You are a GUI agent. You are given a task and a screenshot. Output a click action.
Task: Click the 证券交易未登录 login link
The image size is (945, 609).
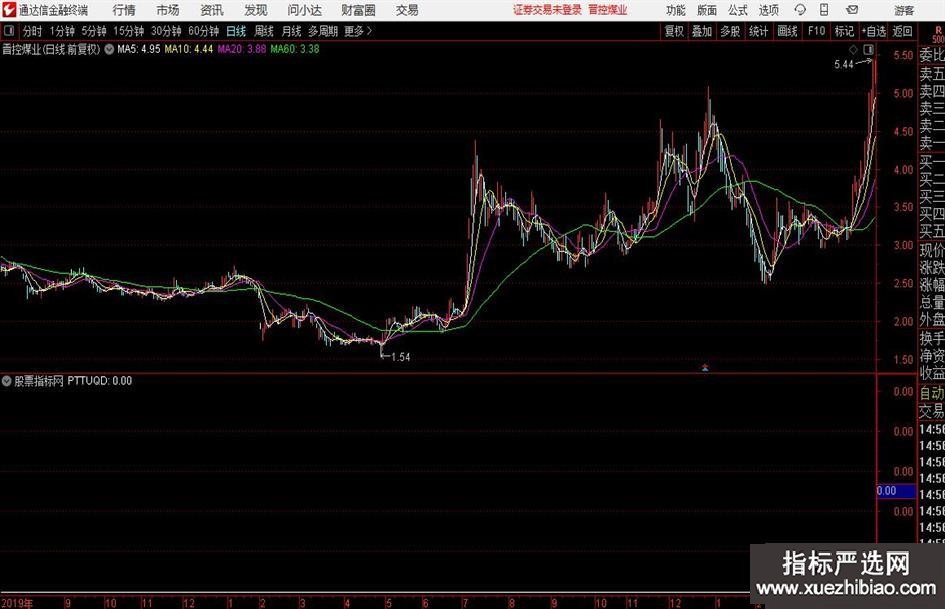[547, 10]
